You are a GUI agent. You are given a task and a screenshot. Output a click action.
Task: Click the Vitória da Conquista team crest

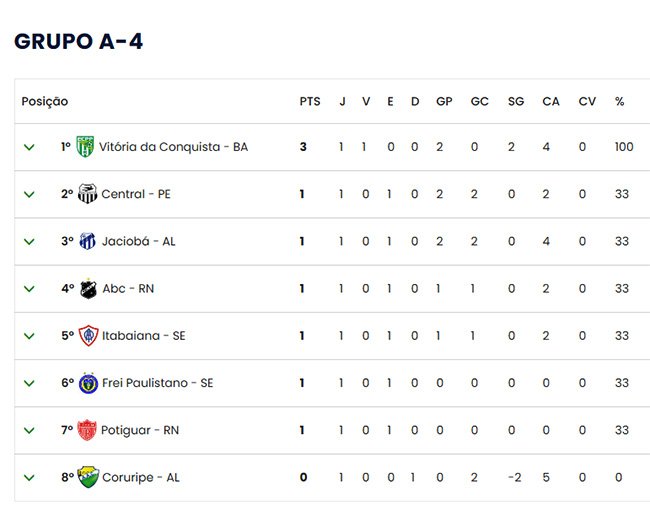click(x=85, y=147)
